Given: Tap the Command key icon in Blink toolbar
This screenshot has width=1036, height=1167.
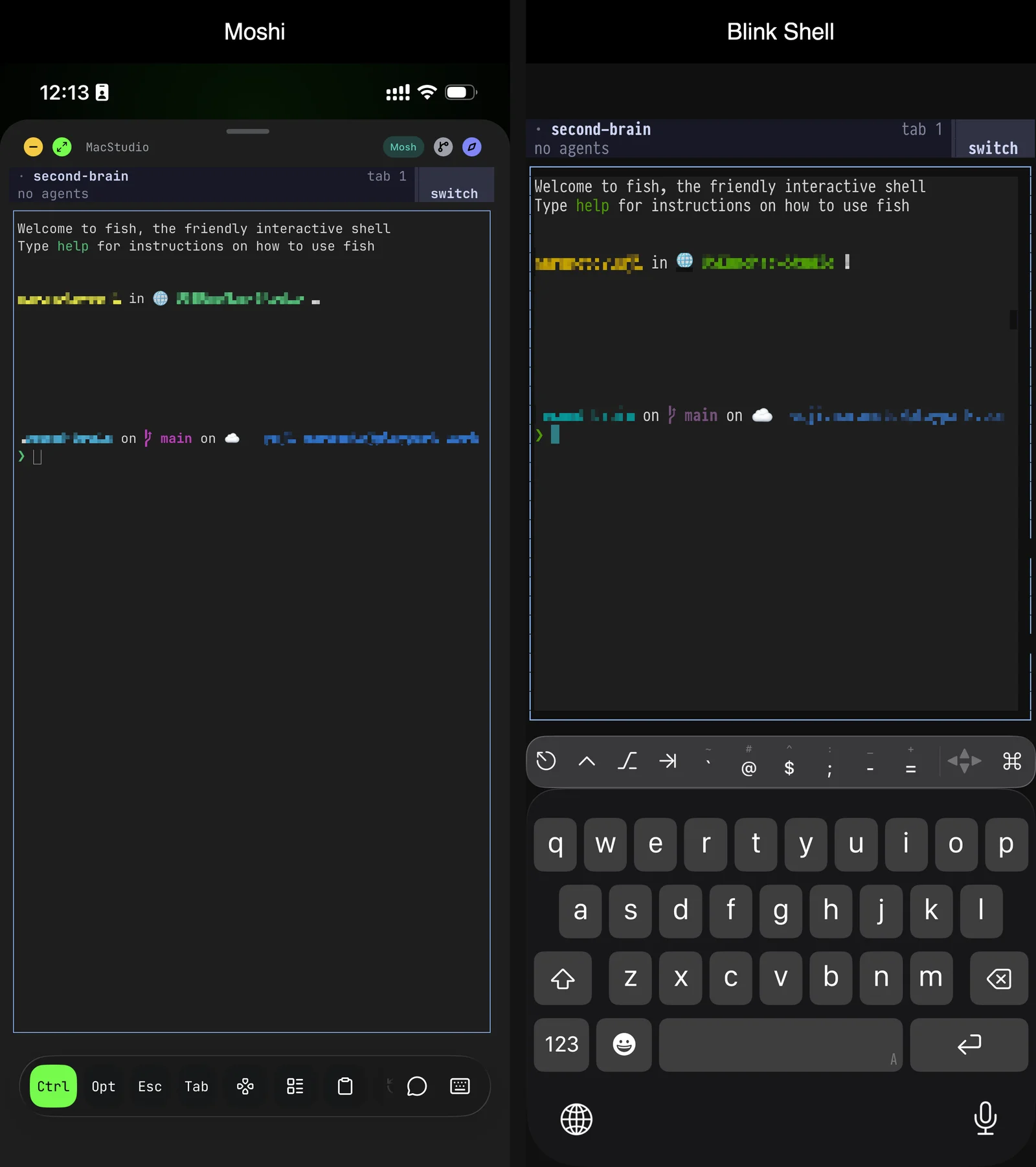Looking at the screenshot, I should coord(1012,761).
